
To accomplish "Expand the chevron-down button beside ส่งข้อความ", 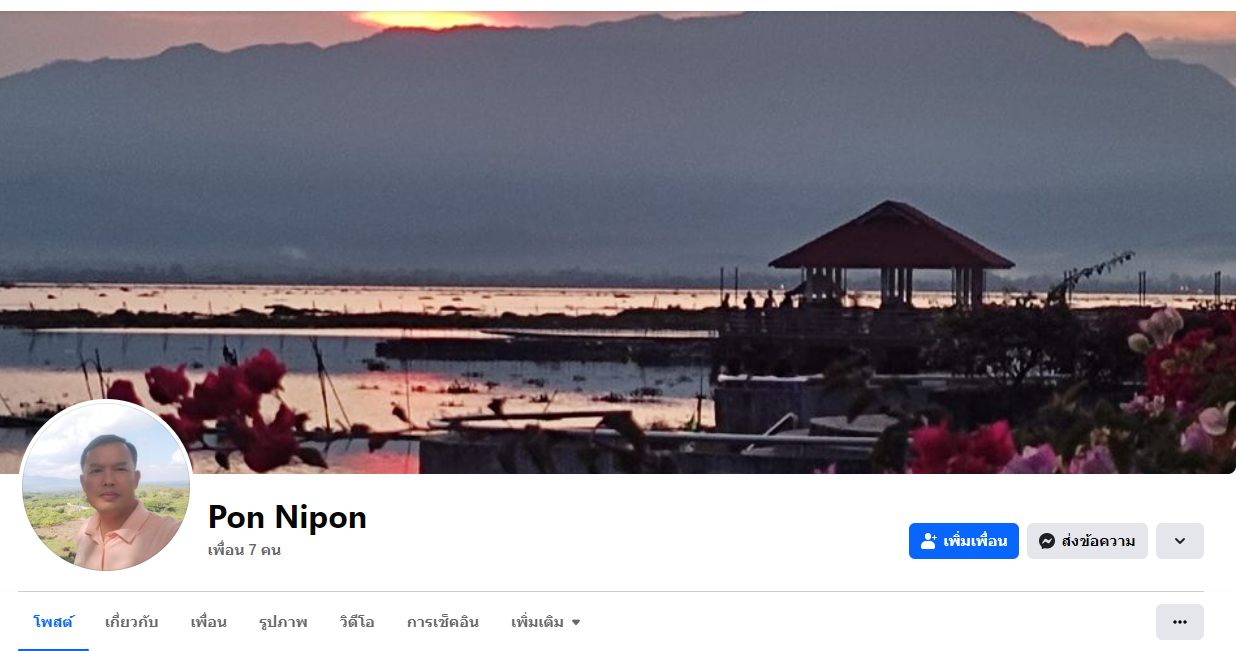I will tap(1180, 541).
